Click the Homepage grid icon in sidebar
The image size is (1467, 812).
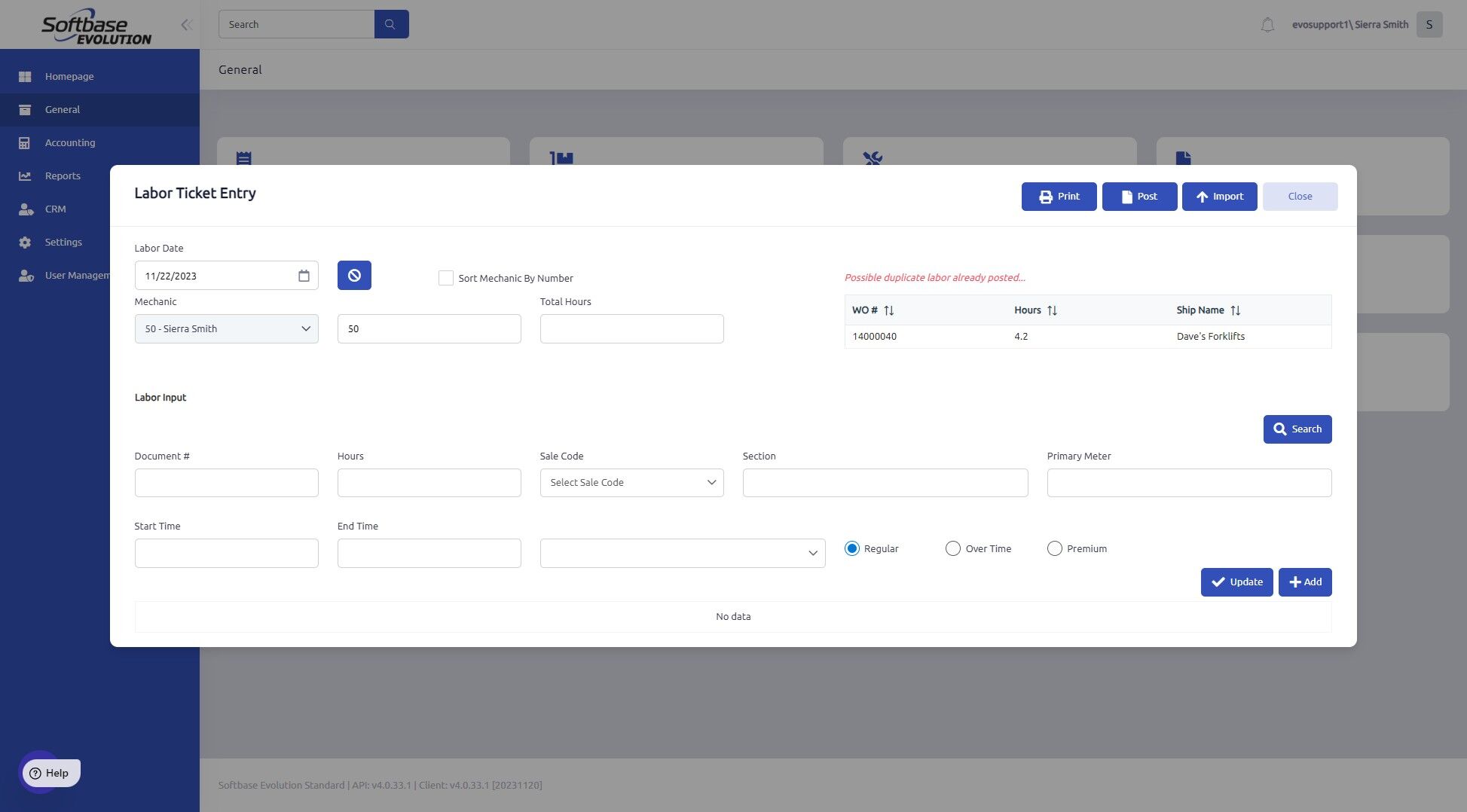point(25,76)
